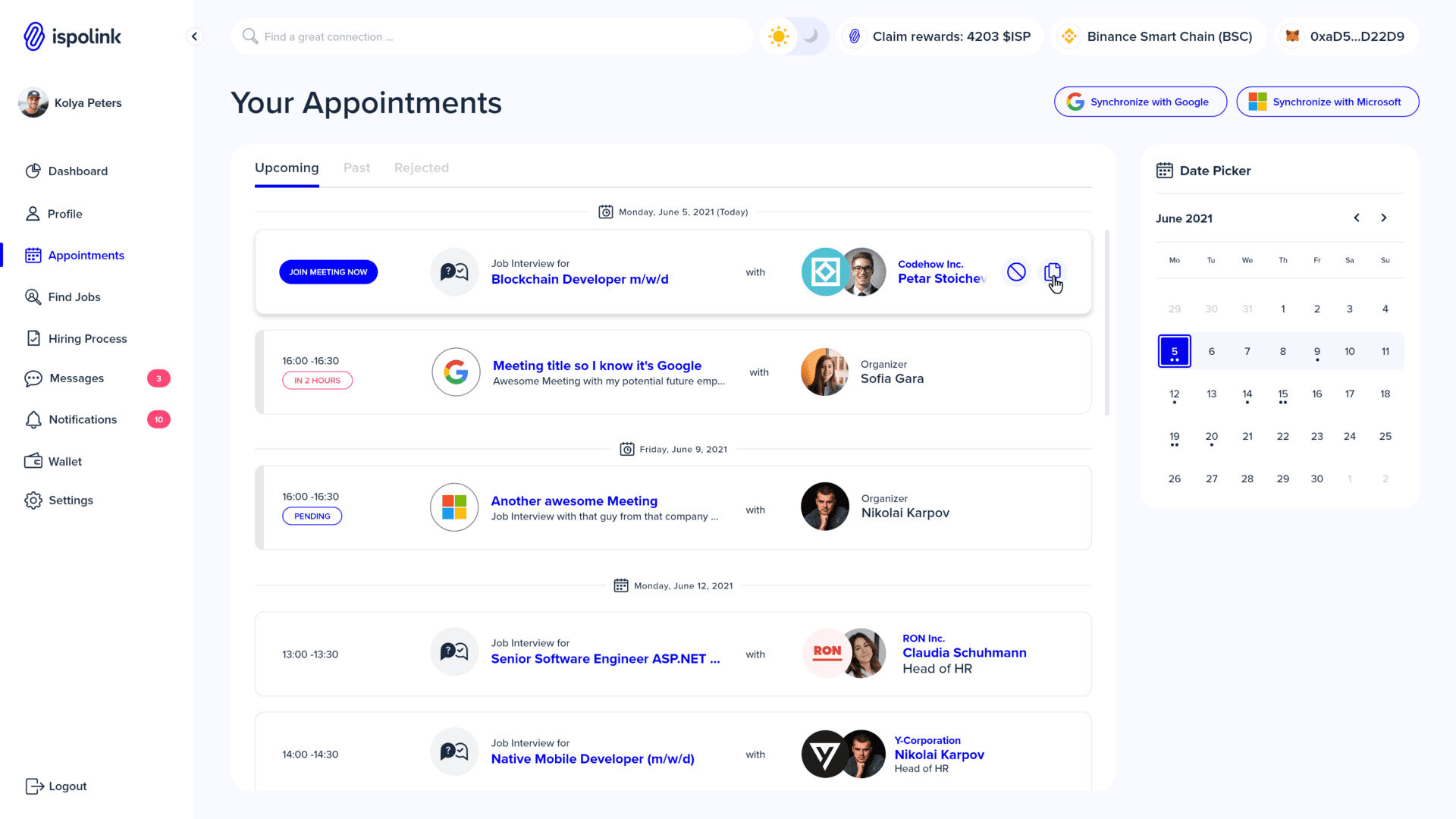The width and height of the screenshot is (1456, 819).
Task: Copy the Blockchain Developer meeting details
Action: point(1053,271)
